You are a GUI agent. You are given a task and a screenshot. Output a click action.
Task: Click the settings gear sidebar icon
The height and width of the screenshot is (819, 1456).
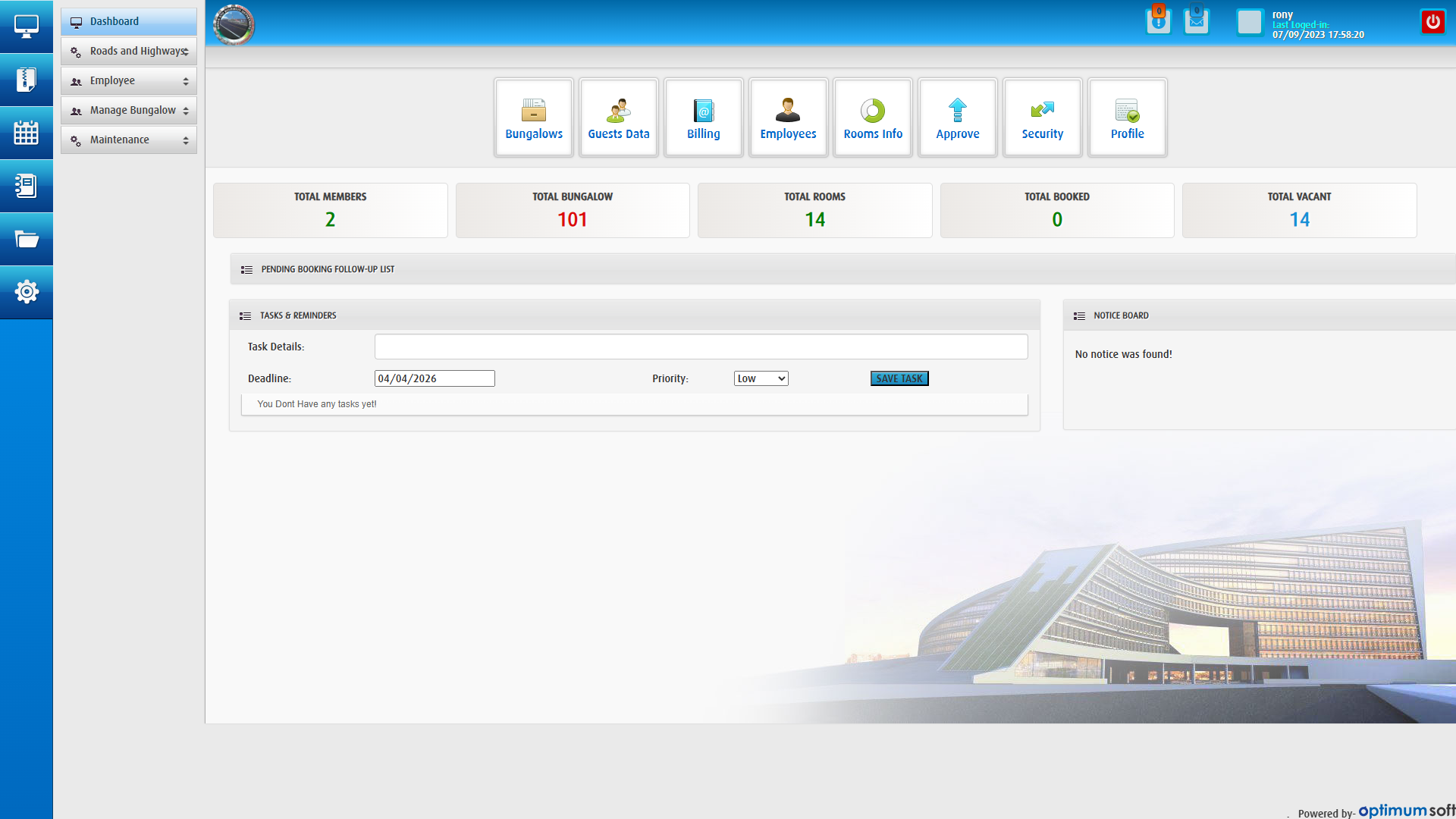27,292
